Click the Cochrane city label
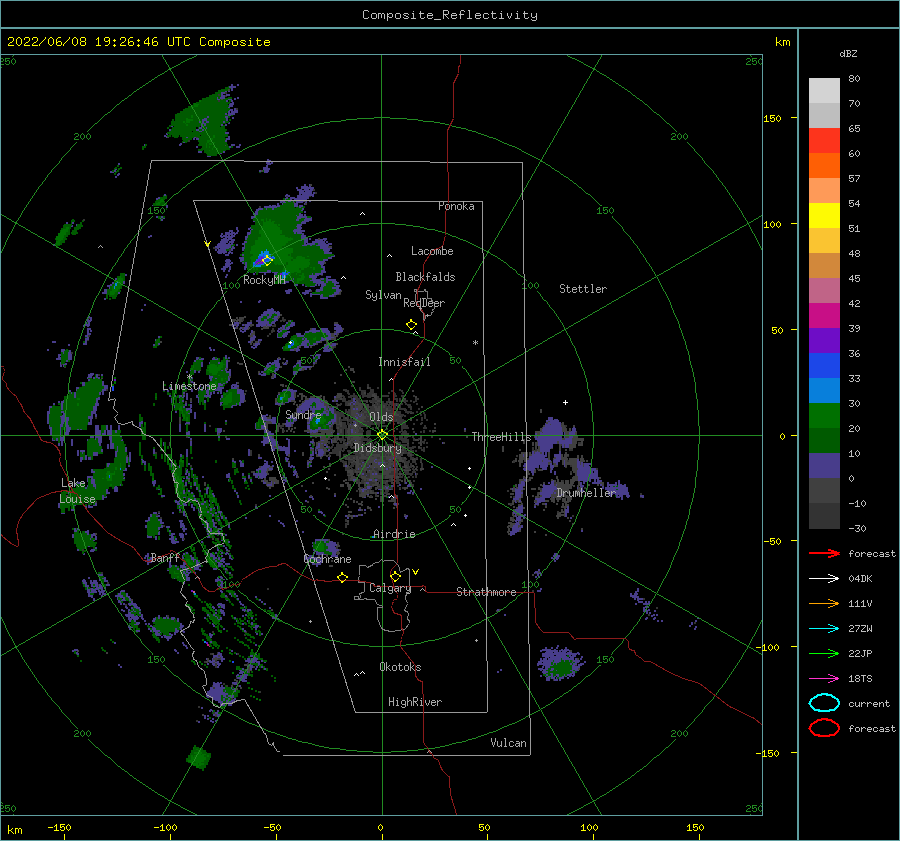This screenshot has height=841, width=900. point(327,559)
